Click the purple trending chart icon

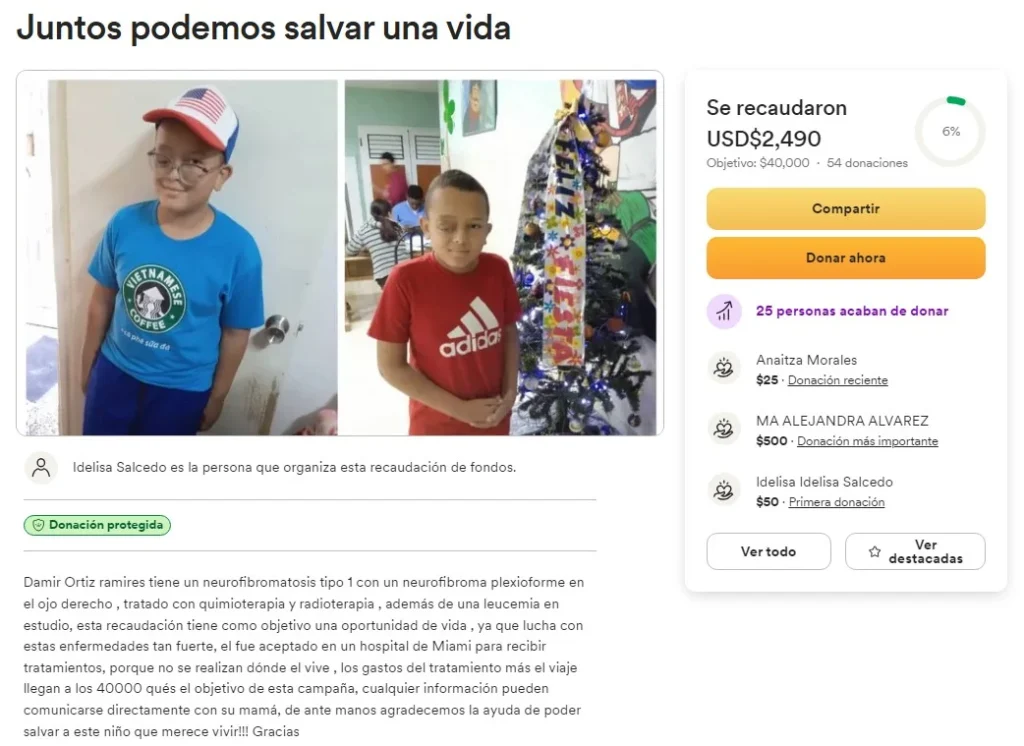(x=724, y=311)
